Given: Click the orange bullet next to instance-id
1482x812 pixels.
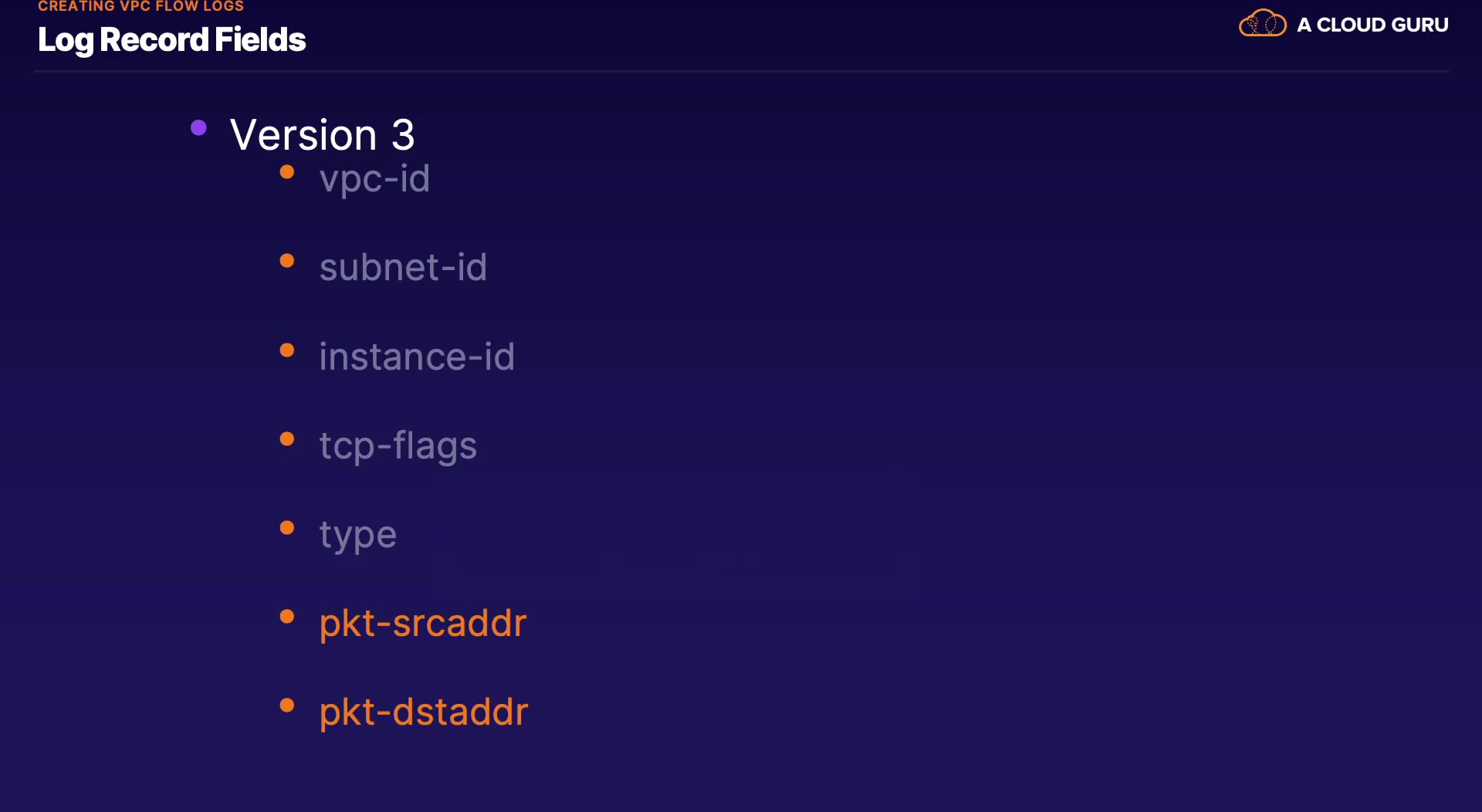Looking at the screenshot, I should point(287,350).
